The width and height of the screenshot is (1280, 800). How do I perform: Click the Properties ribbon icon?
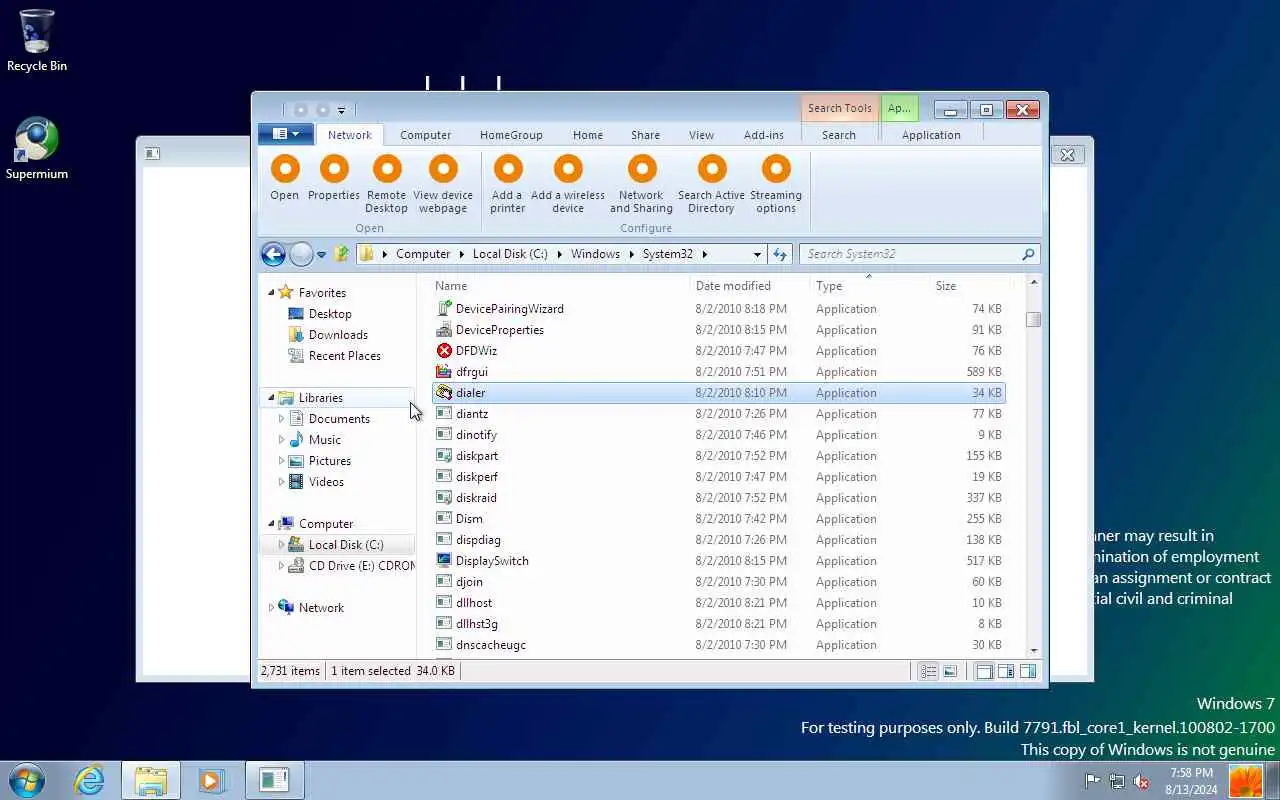[x=334, y=169]
